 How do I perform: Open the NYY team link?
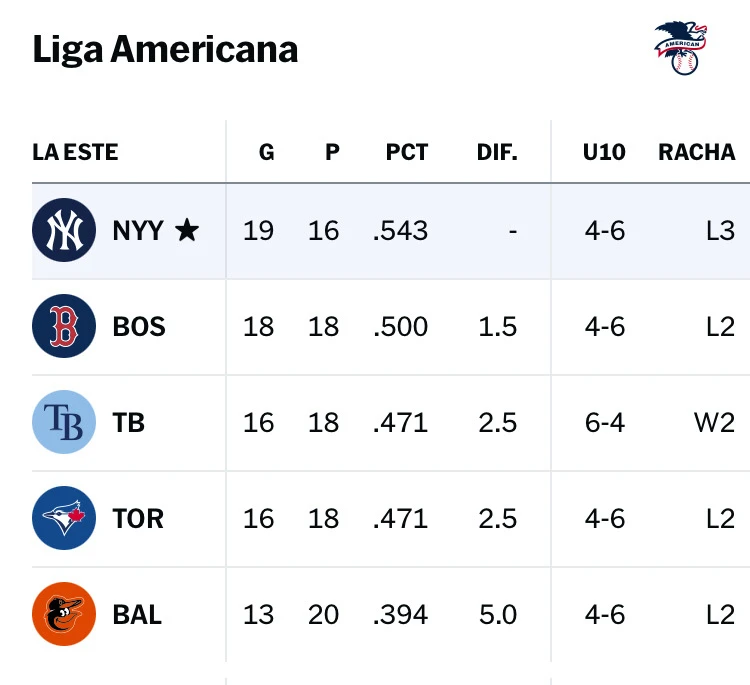pyautogui.click(x=138, y=231)
